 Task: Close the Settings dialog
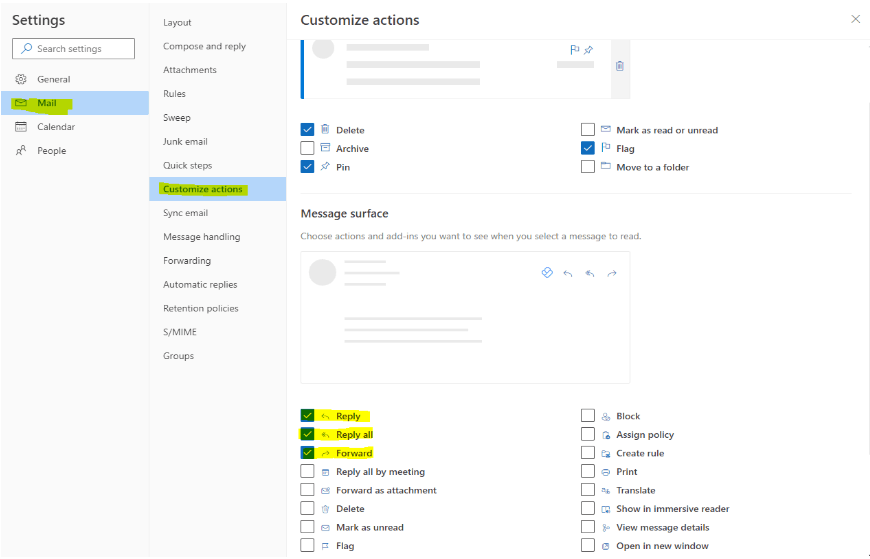(856, 19)
